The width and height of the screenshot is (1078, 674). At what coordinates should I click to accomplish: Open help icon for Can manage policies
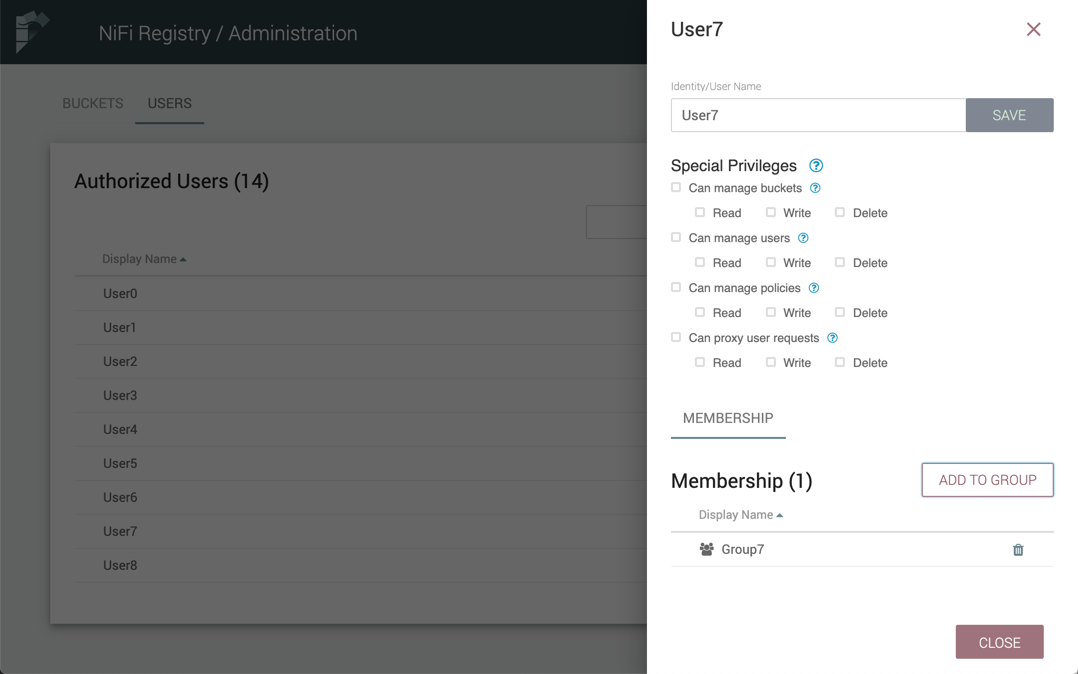[x=814, y=288]
